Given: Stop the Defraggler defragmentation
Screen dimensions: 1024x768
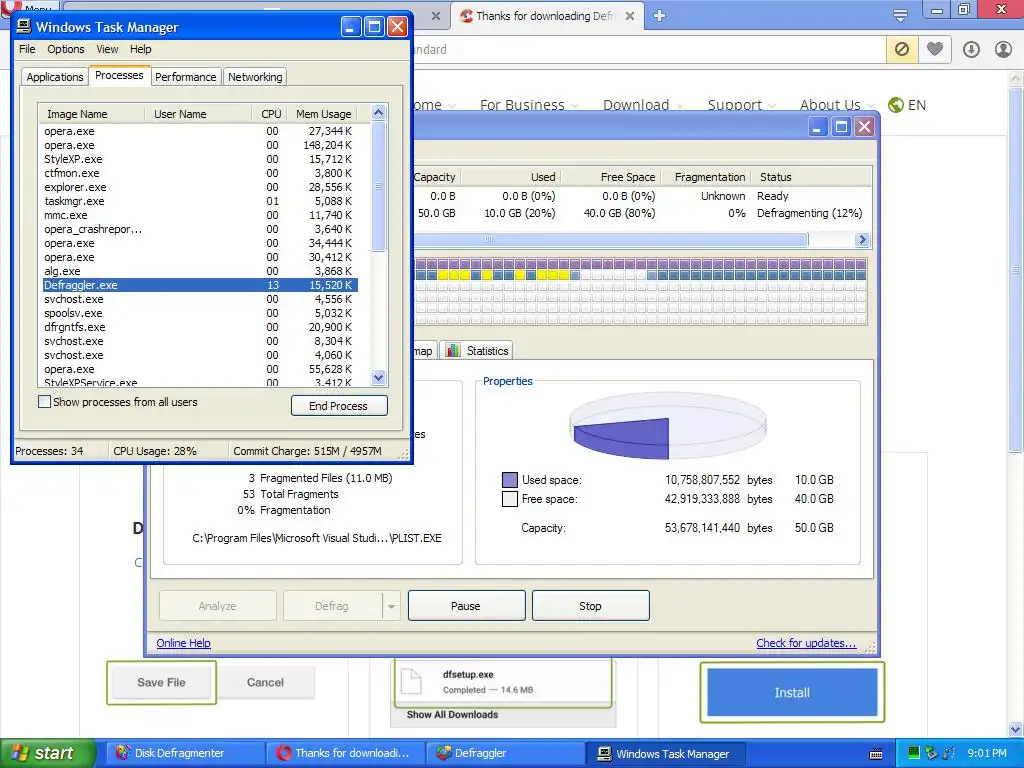Looking at the screenshot, I should [590, 606].
